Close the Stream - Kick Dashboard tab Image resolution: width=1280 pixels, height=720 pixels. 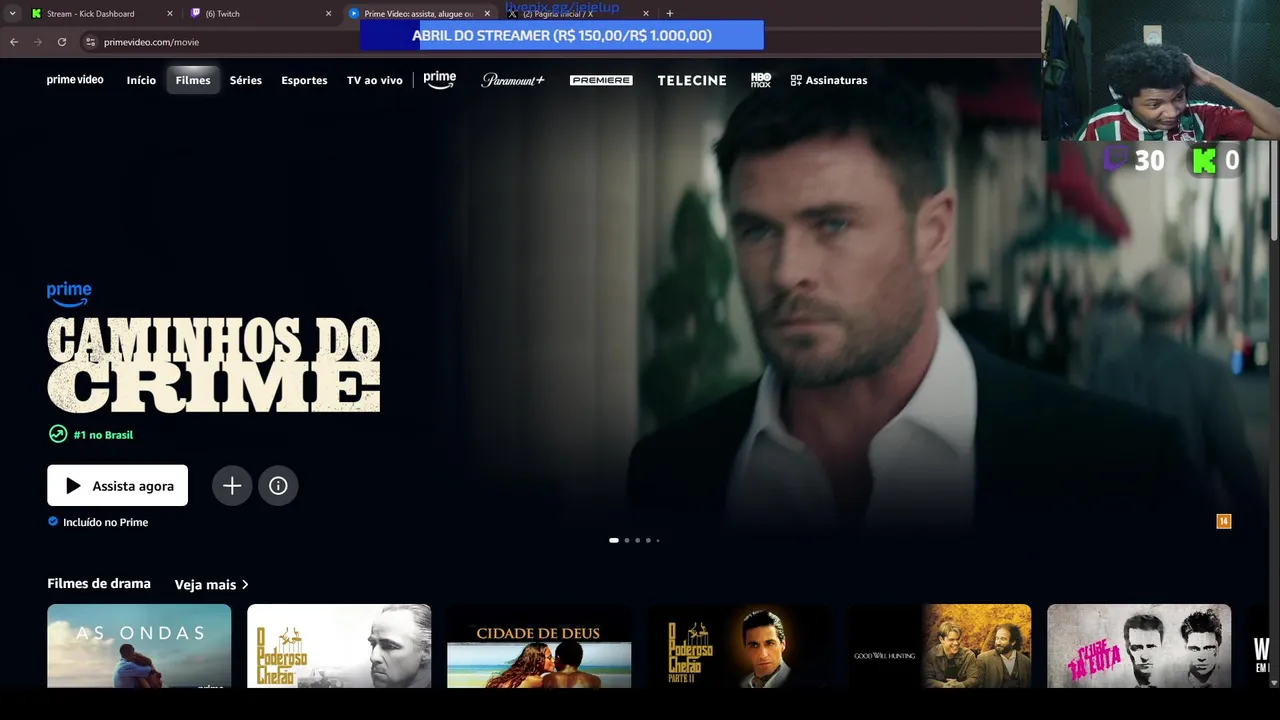[169, 14]
